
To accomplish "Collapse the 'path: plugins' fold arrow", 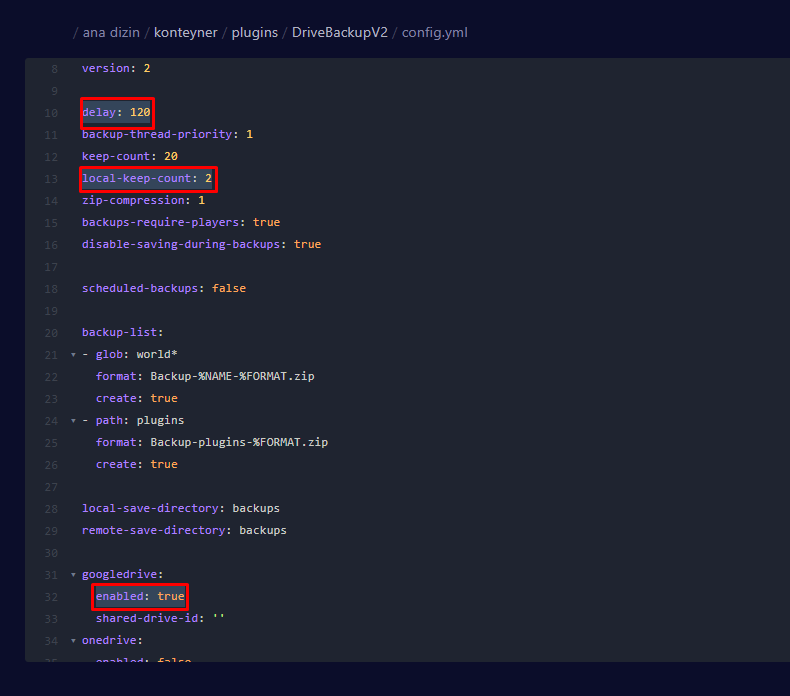I will pyautogui.click(x=74, y=421).
